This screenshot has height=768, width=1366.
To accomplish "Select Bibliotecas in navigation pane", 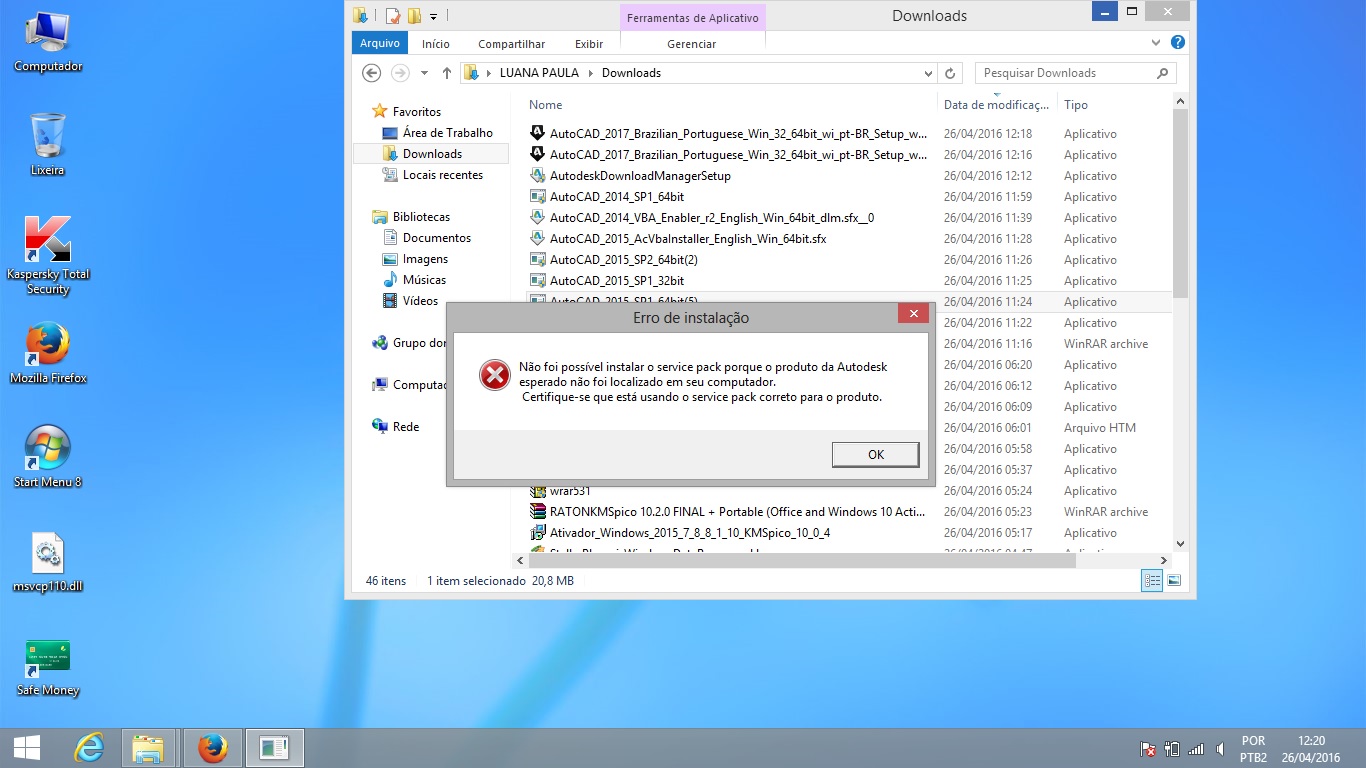I will pos(411,217).
